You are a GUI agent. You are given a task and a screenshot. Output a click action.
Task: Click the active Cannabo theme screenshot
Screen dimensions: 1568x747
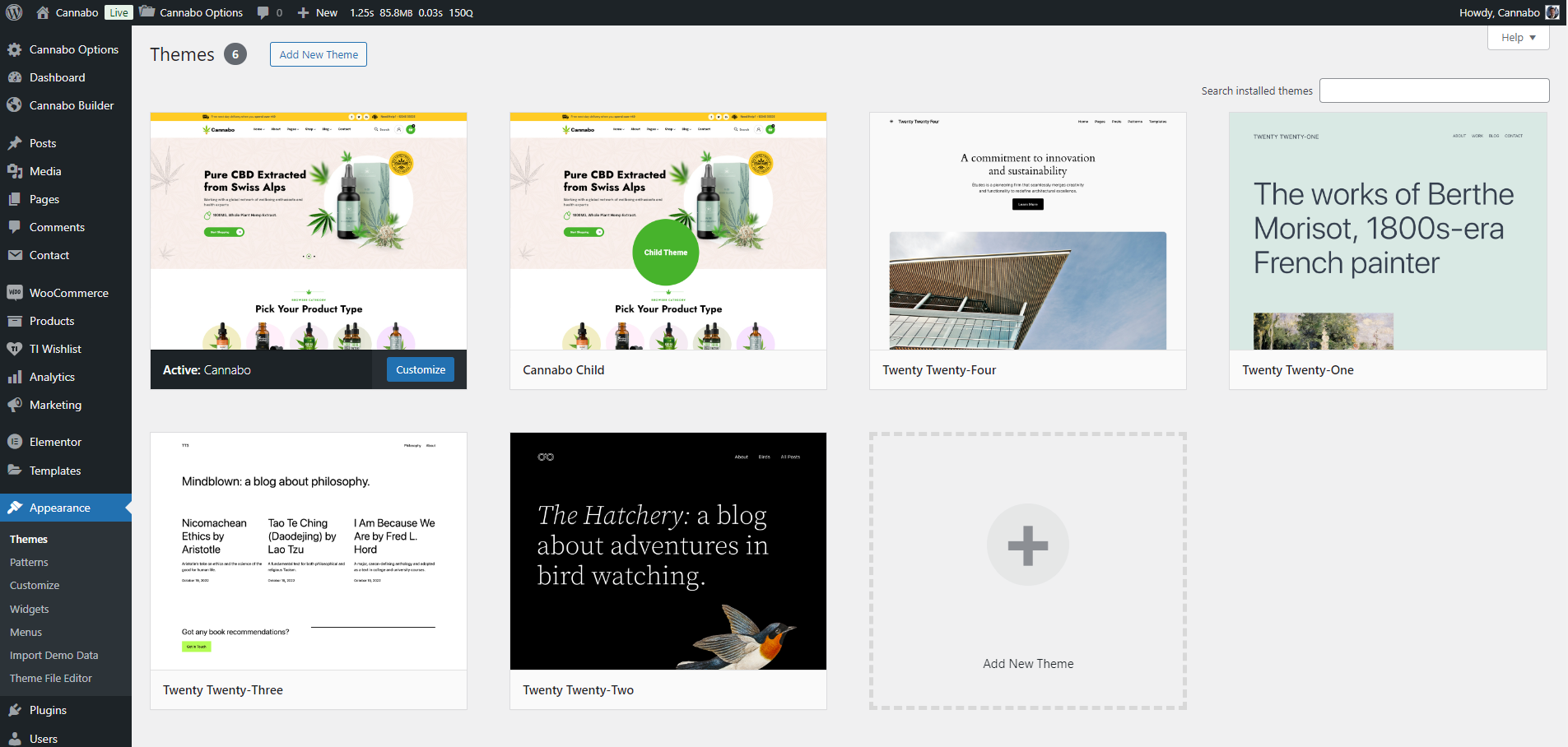coord(309,231)
